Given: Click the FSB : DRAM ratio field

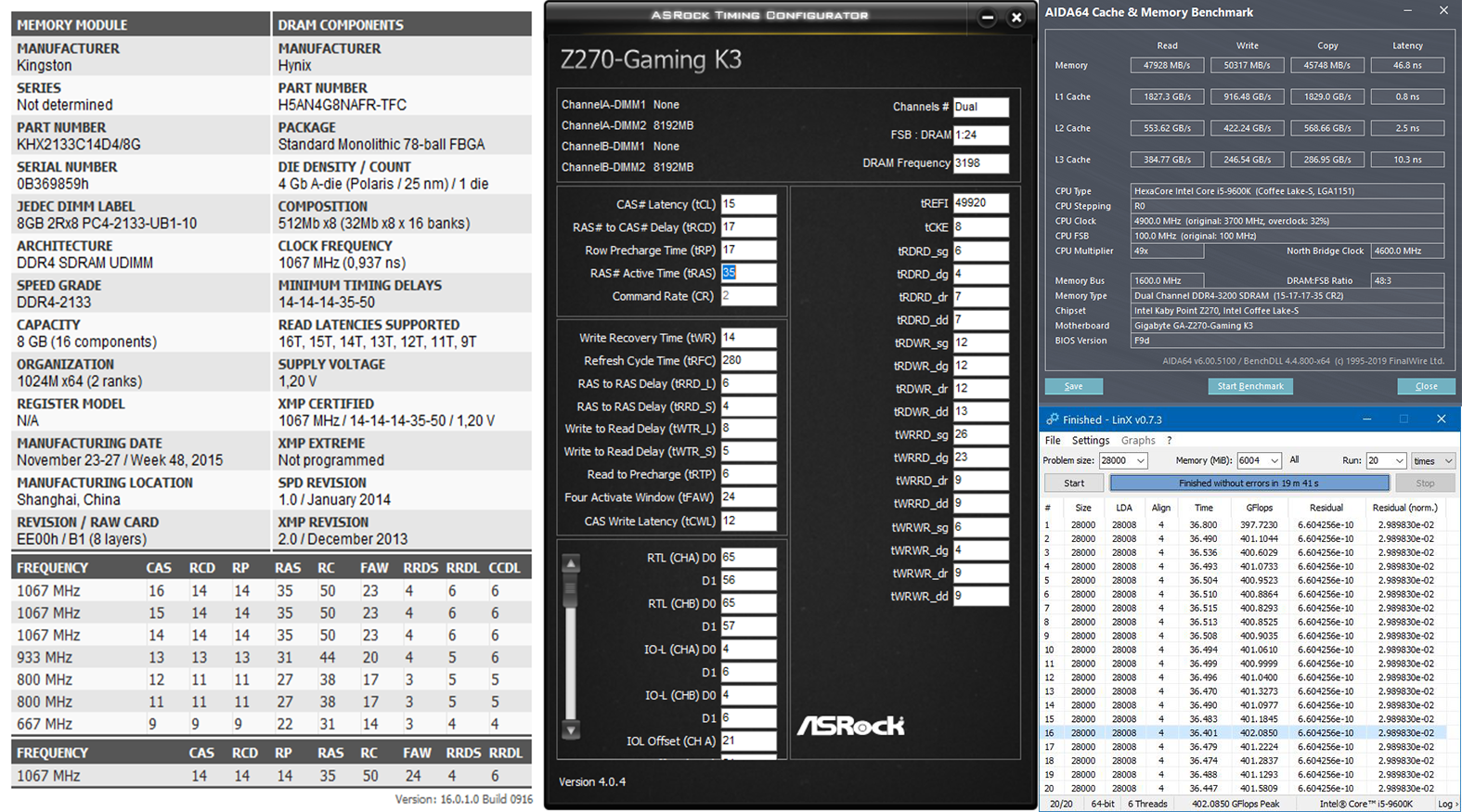Looking at the screenshot, I should [980, 135].
